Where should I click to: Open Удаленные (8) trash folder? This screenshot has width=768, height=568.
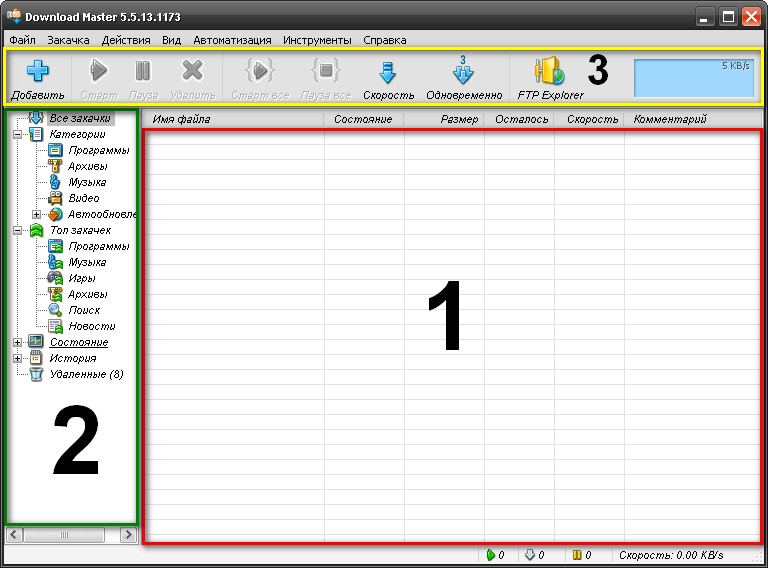pos(86,374)
